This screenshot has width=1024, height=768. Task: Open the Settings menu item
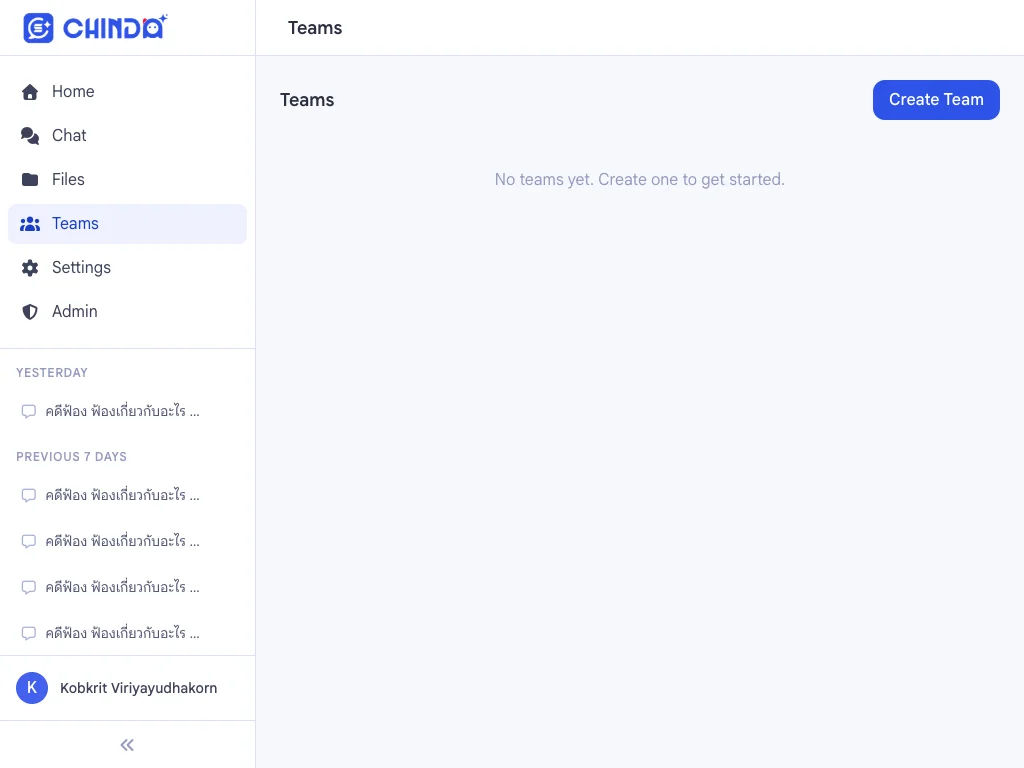tap(127, 268)
